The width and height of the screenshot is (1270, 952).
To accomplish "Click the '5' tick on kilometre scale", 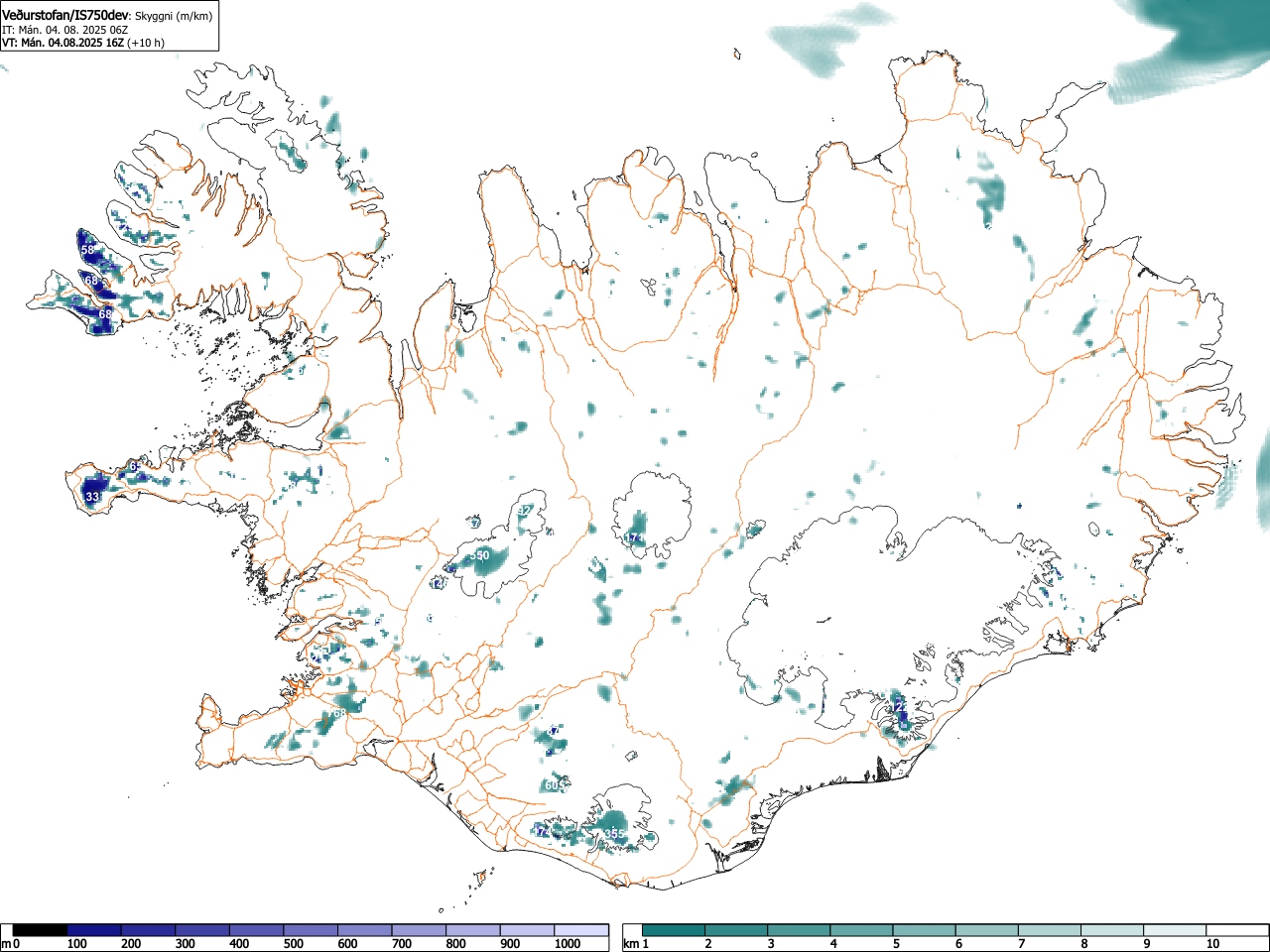I will (896, 944).
